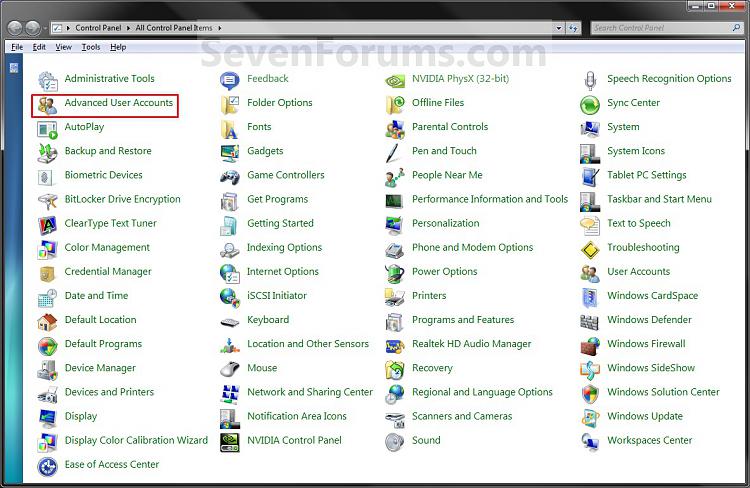Viewport: 750px width, 488px height.
Task: Open the Indexing Options link
Action: coord(285,247)
